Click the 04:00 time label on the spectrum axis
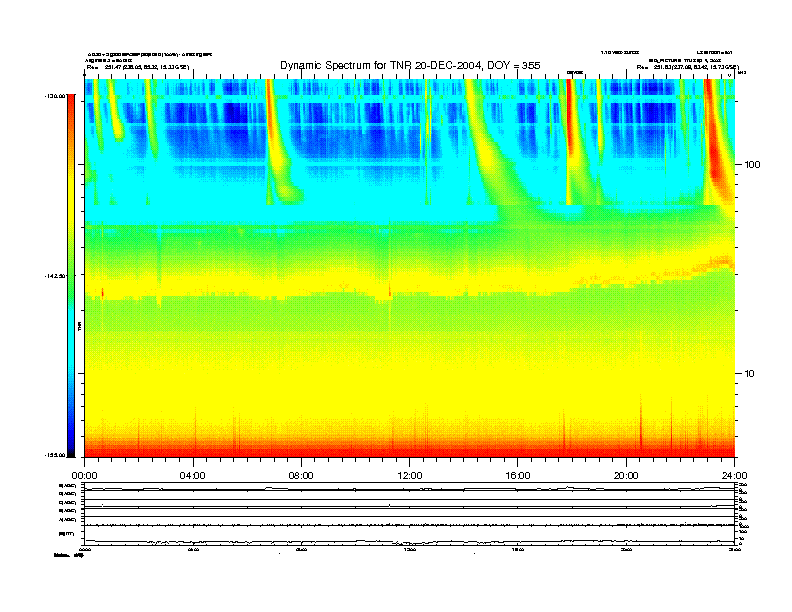792x612 pixels. click(193, 476)
